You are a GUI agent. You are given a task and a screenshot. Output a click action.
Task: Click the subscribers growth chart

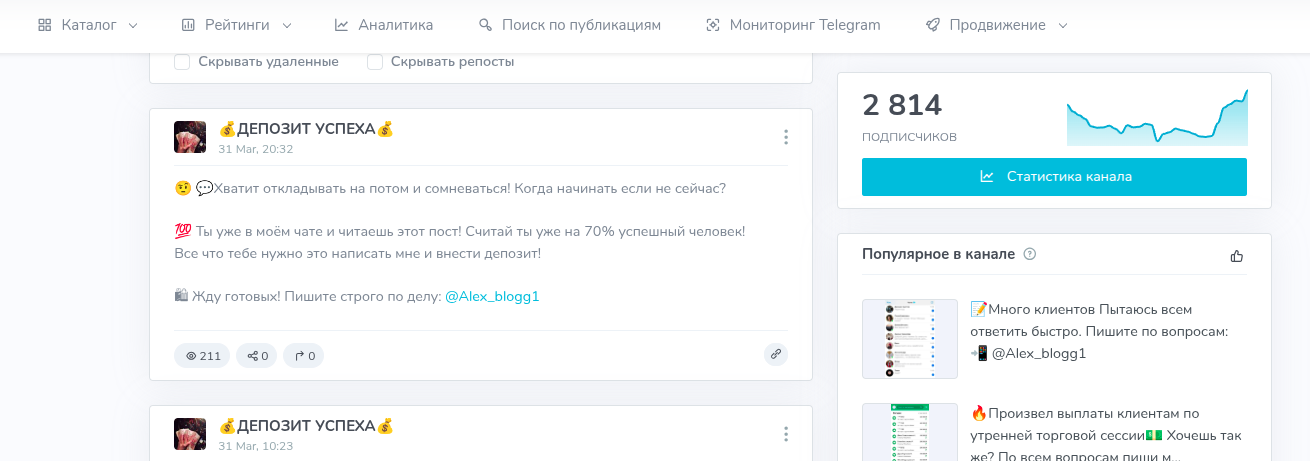tap(1157, 119)
